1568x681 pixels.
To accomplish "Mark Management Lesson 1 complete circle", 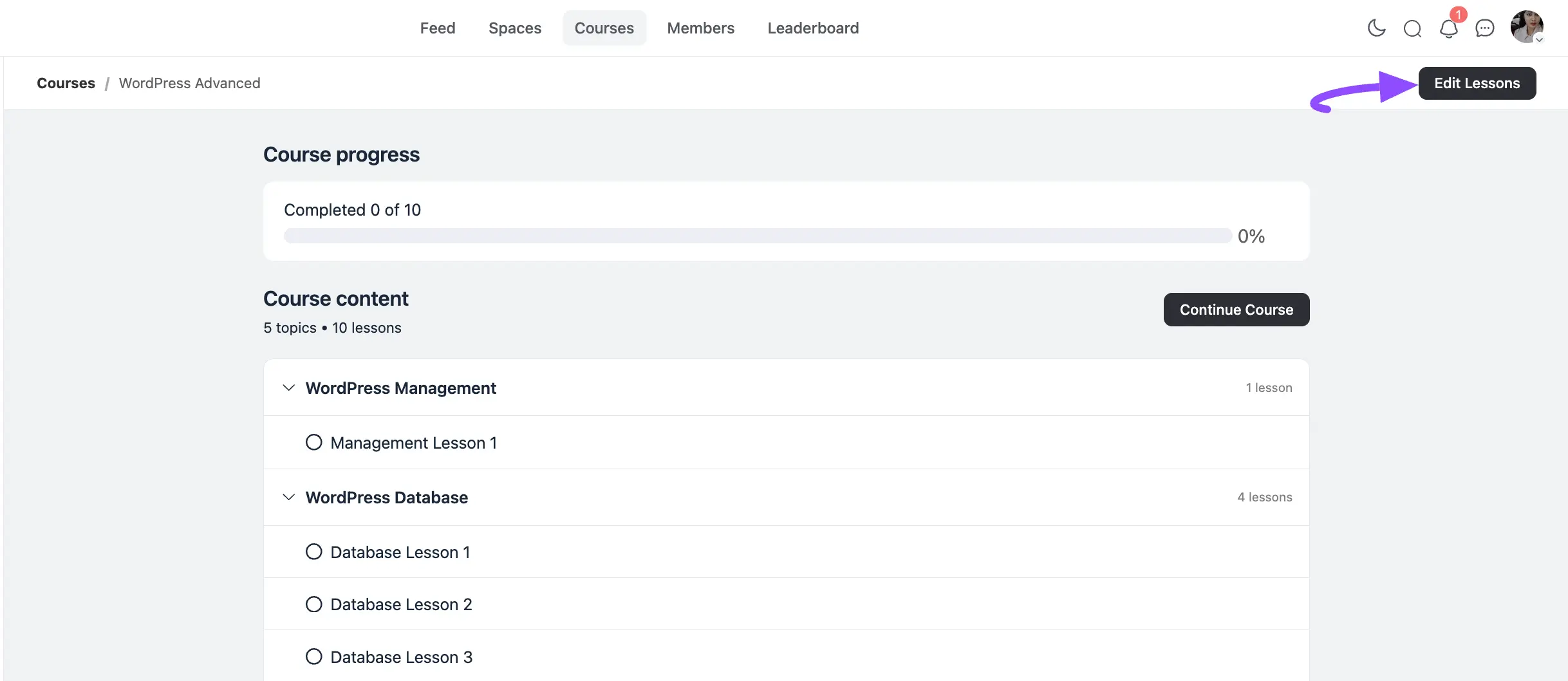I will [x=313, y=442].
